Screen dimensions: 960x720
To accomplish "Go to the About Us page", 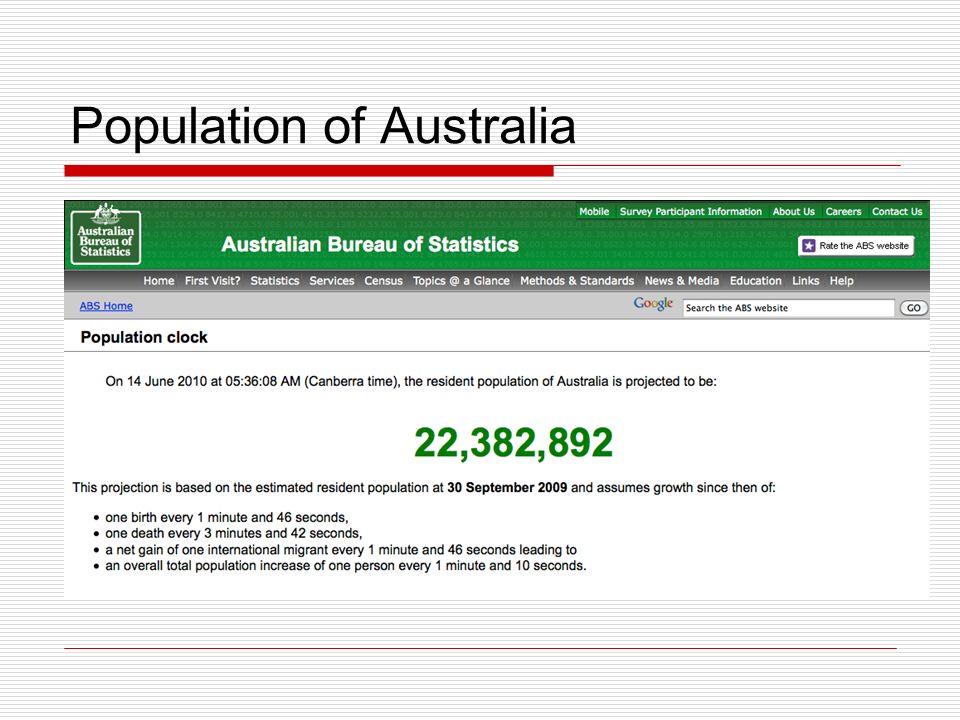I will 793,211.
